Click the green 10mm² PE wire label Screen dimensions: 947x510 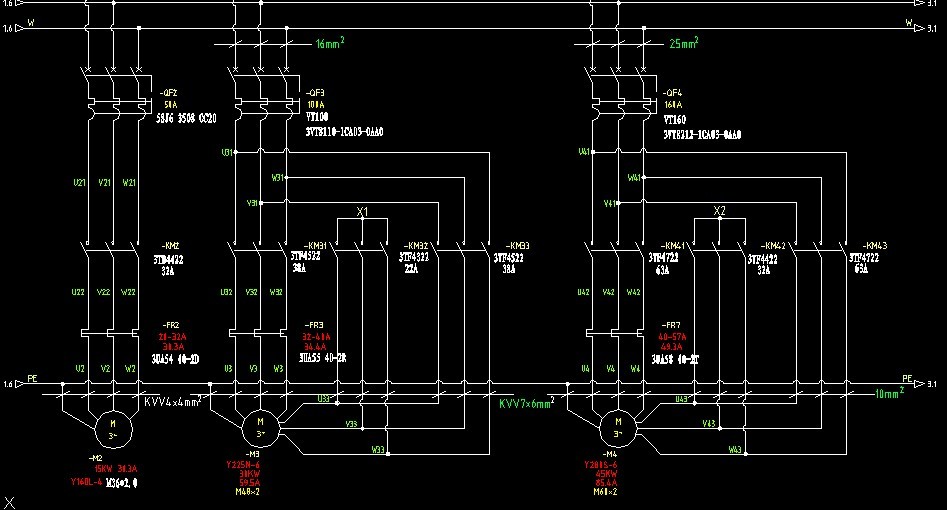pyautogui.click(x=890, y=393)
